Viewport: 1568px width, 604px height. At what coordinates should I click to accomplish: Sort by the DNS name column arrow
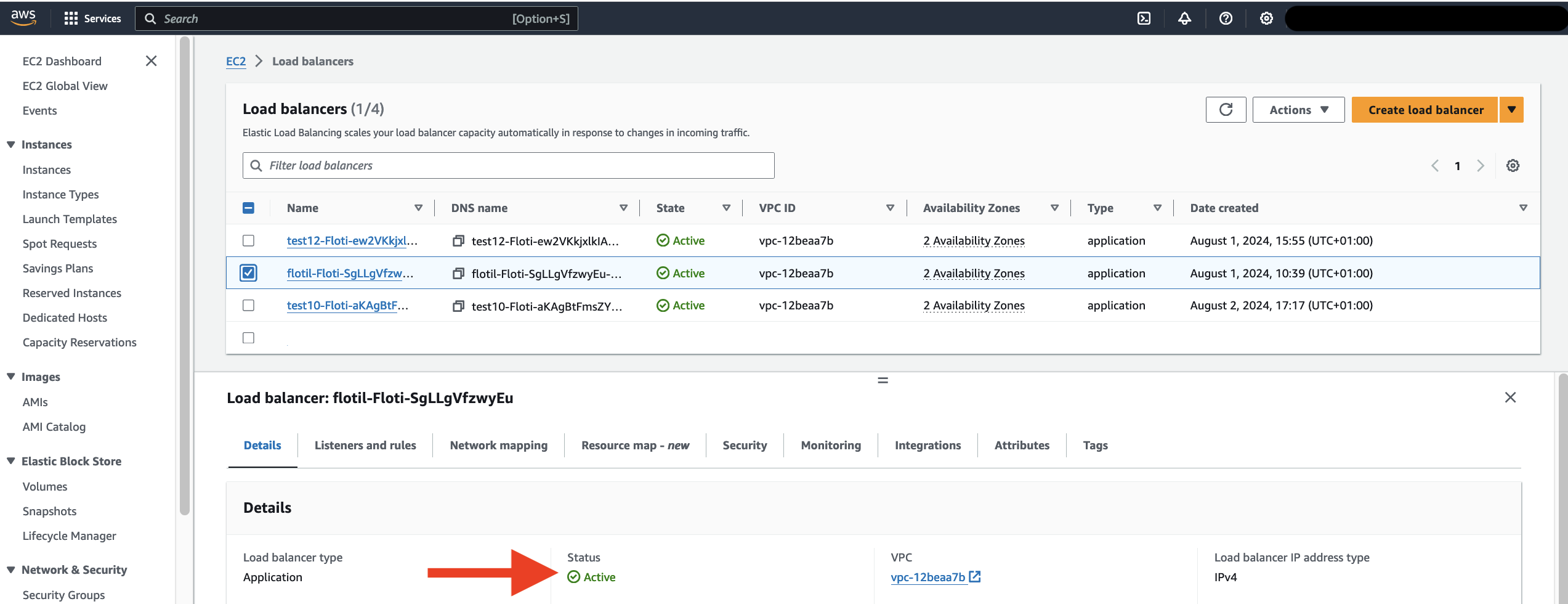(623, 208)
